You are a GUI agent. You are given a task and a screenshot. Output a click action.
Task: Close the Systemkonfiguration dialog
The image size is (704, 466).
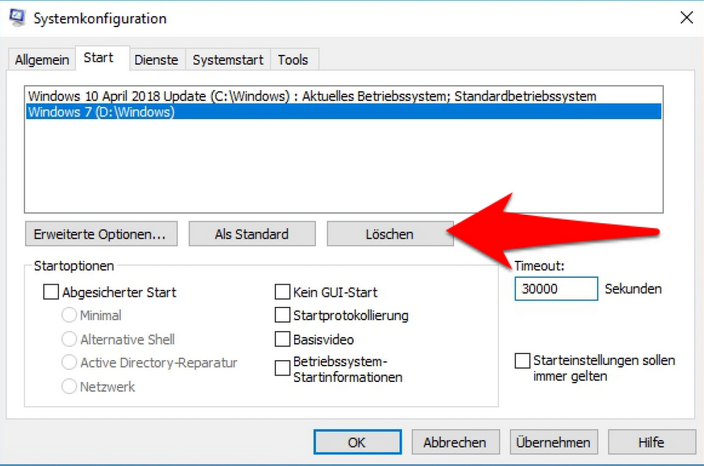click(686, 18)
